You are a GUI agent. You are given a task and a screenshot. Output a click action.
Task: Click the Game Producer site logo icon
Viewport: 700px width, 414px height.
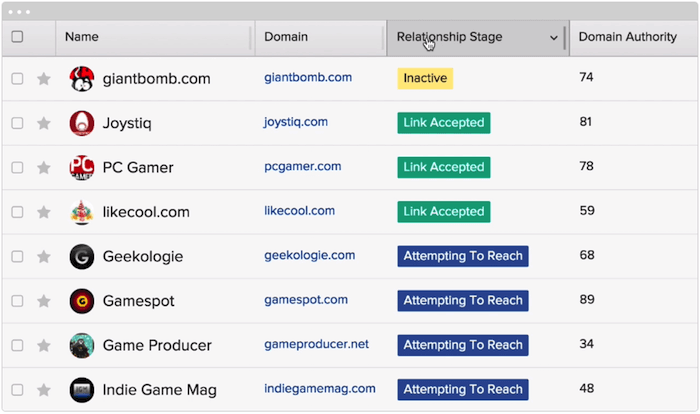point(82,345)
